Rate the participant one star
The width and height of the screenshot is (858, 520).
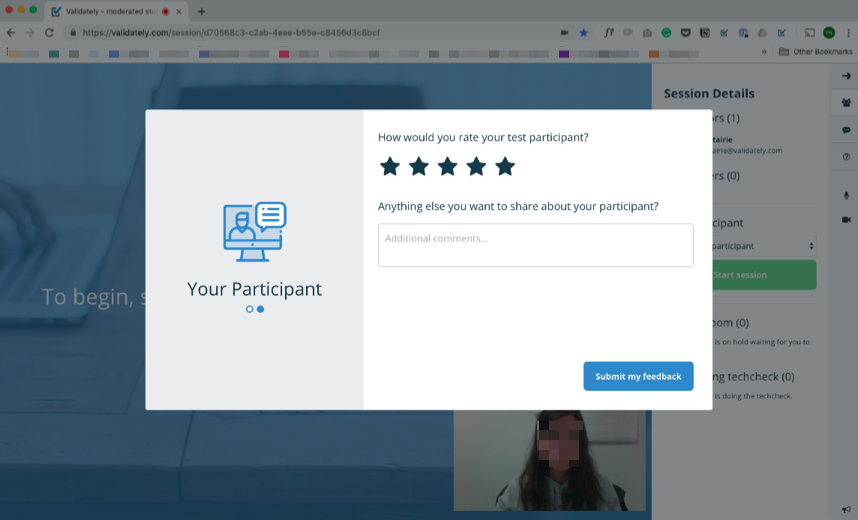(390, 166)
